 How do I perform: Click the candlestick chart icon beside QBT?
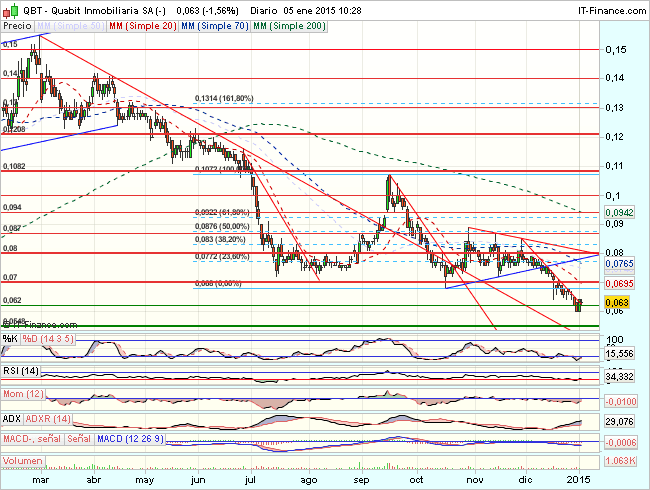11,11
